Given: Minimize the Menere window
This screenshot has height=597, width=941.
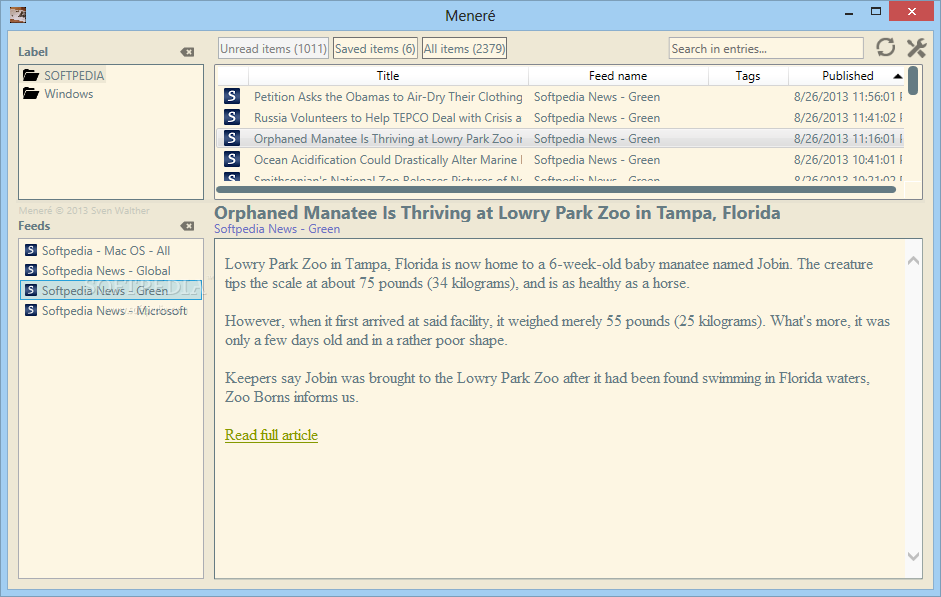Looking at the screenshot, I should click(849, 13).
